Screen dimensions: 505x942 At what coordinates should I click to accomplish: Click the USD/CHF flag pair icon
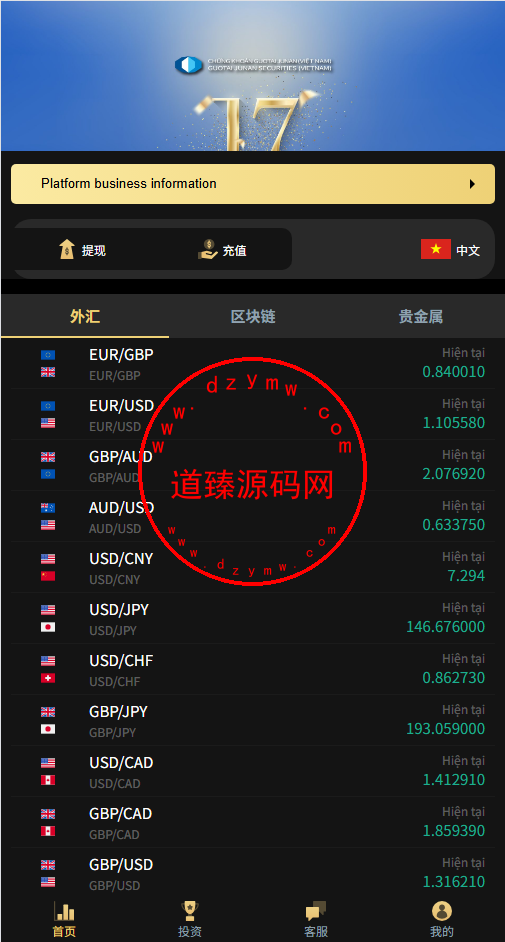[x=48, y=670]
